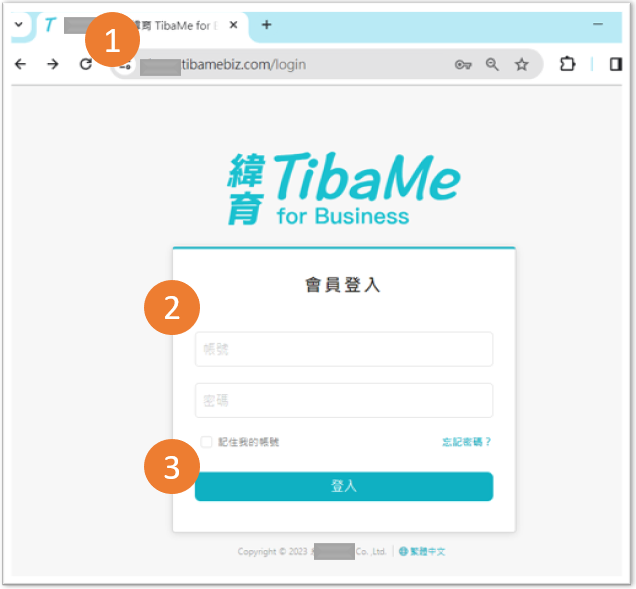The image size is (636, 589).
Task: Click the zoom magnifier icon in address bar
Action: (x=492, y=65)
